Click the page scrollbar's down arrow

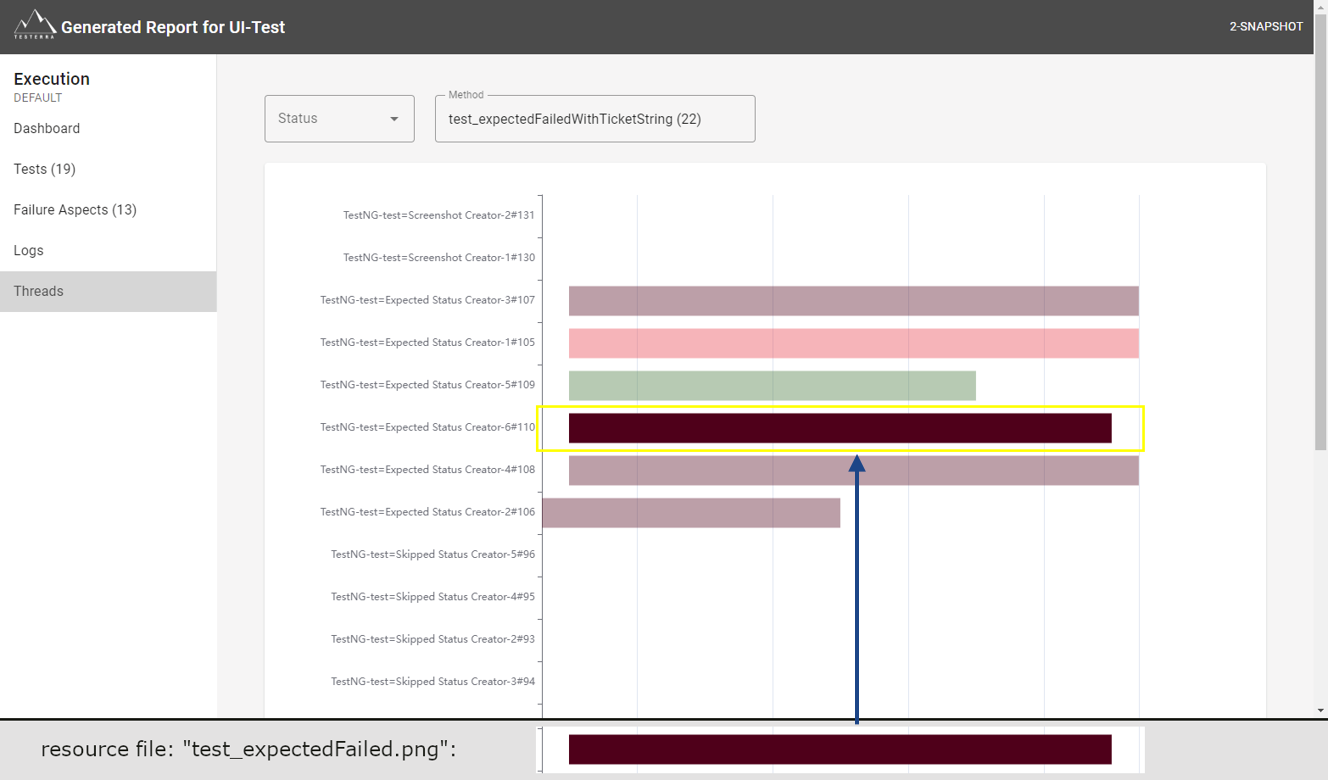(x=1321, y=710)
